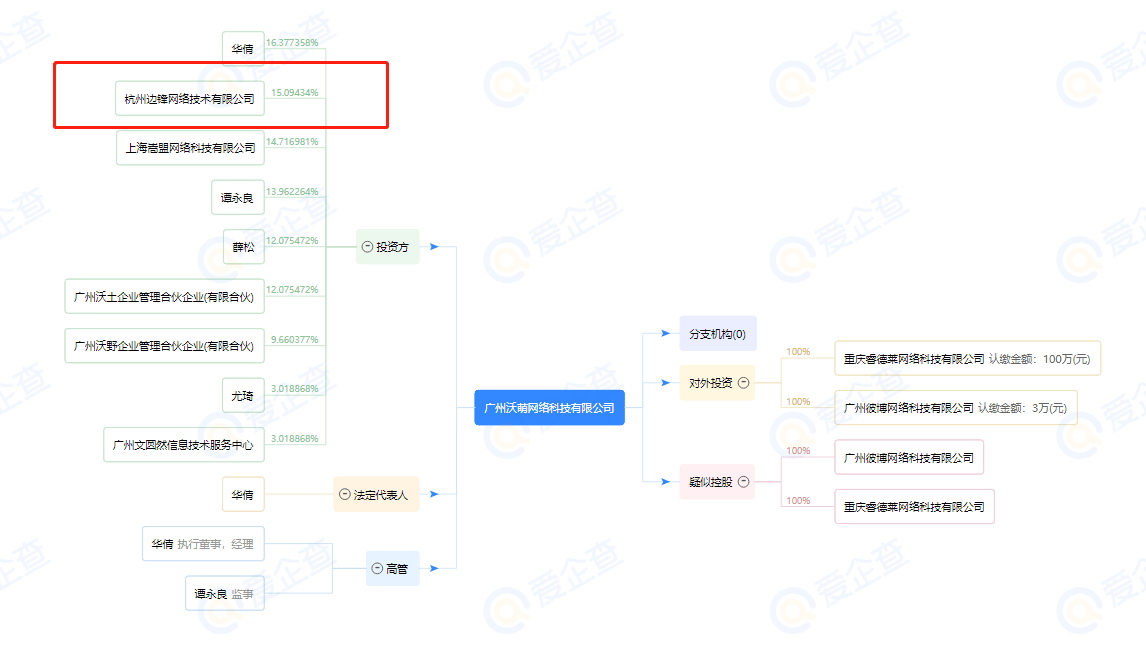The width and height of the screenshot is (1146, 646).
Task: Select investor 薛松 node
Action: coord(243,247)
